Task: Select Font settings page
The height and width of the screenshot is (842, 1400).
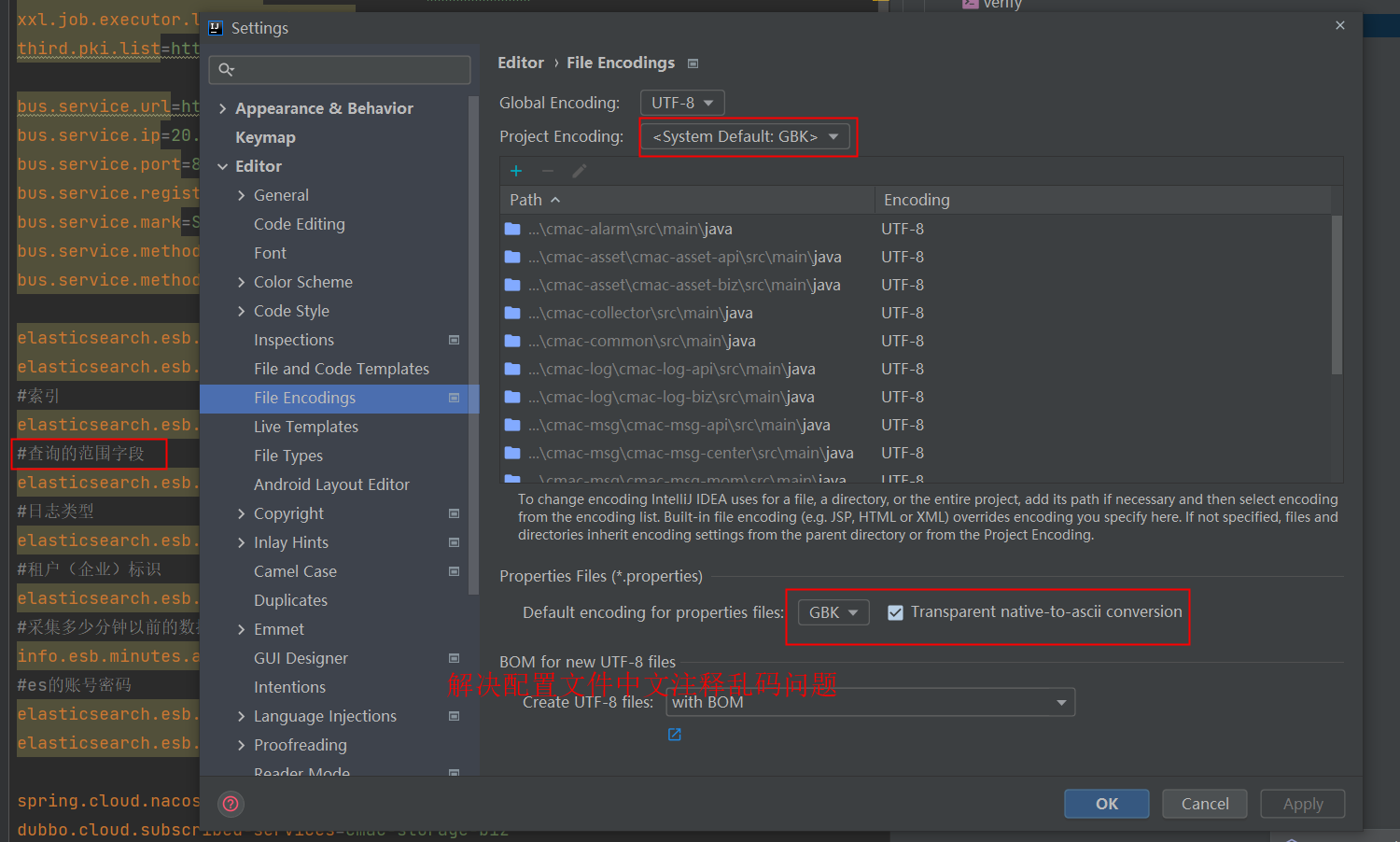Action: (270, 253)
